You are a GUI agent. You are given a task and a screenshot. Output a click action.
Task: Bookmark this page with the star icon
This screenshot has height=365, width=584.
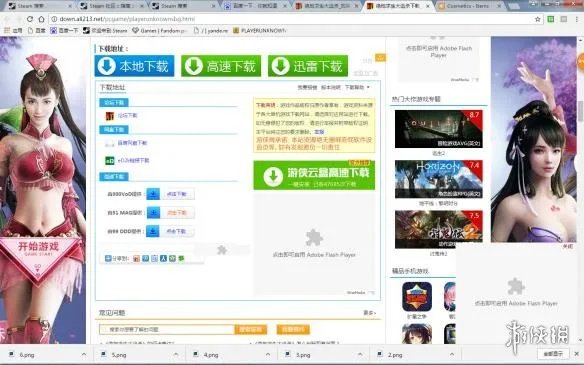pyautogui.click(x=537, y=19)
